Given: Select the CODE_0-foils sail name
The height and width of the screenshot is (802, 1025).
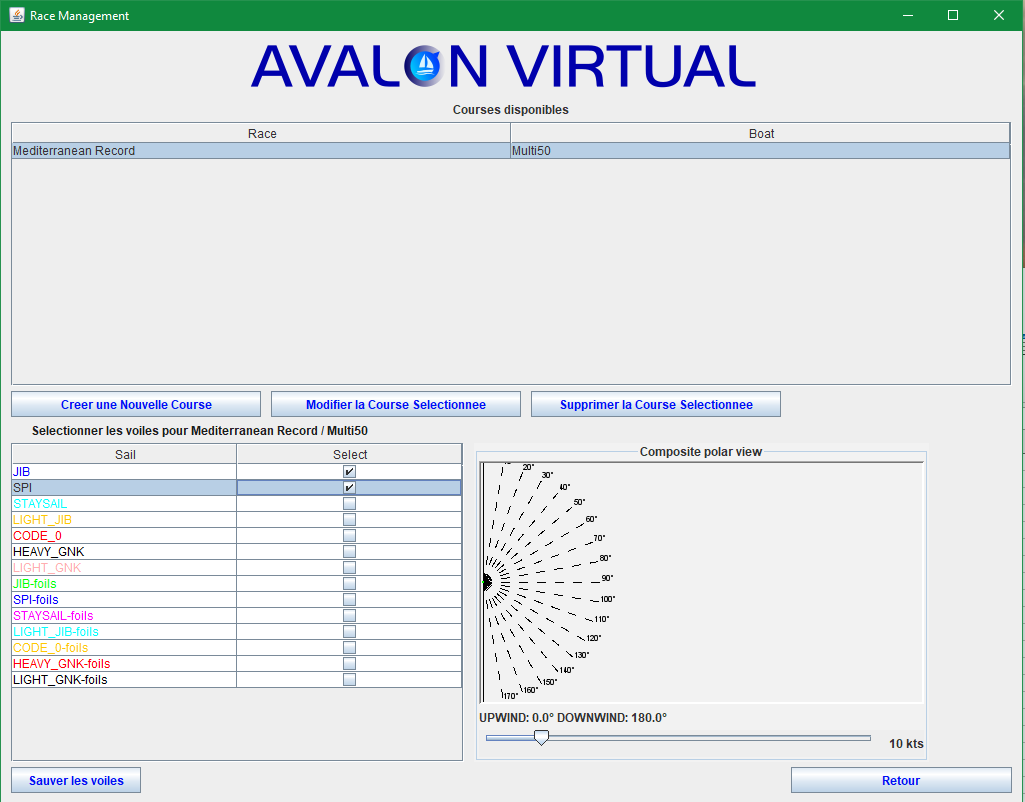Looking at the screenshot, I should point(50,648).
